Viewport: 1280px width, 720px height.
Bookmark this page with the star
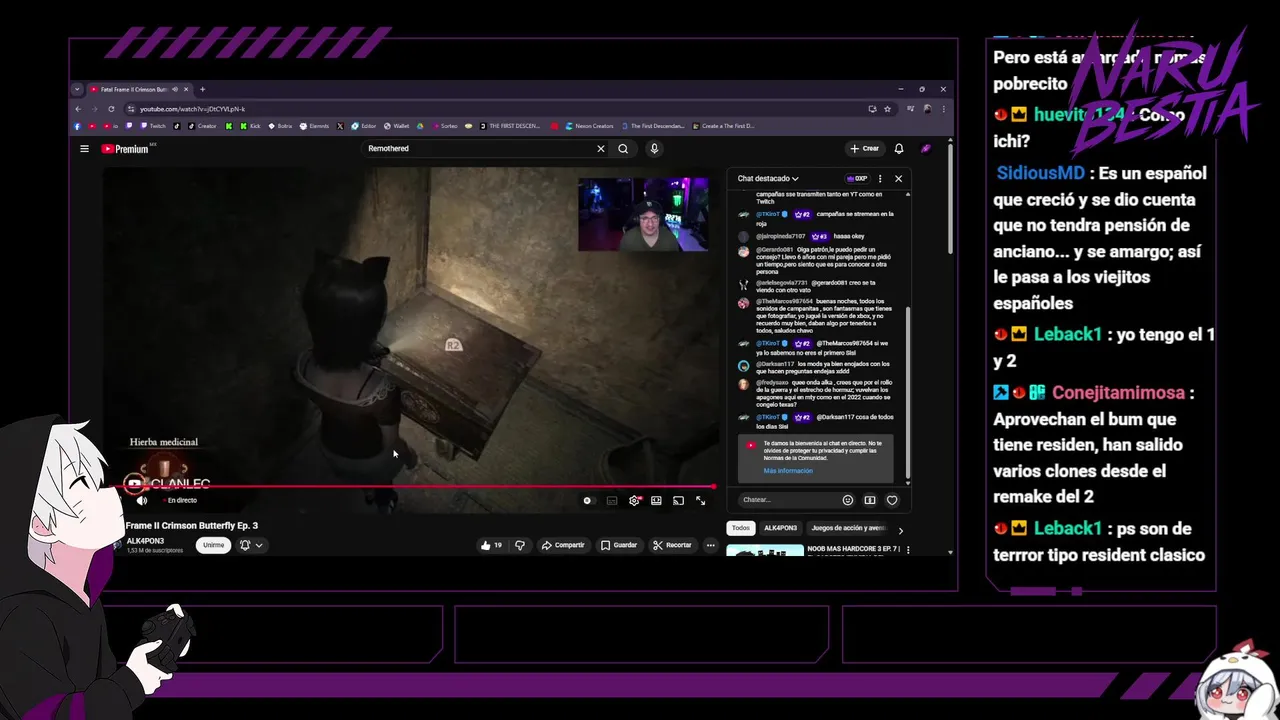coord(887,108)
